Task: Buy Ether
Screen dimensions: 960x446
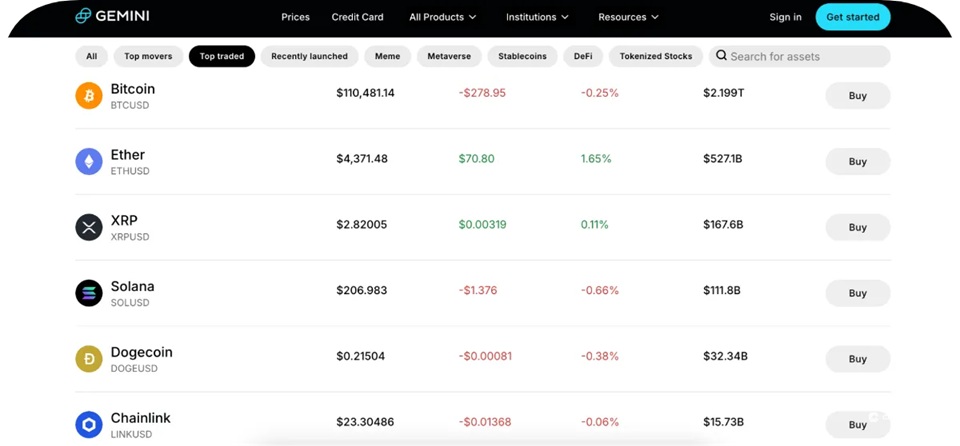Action: pos(858,162)
